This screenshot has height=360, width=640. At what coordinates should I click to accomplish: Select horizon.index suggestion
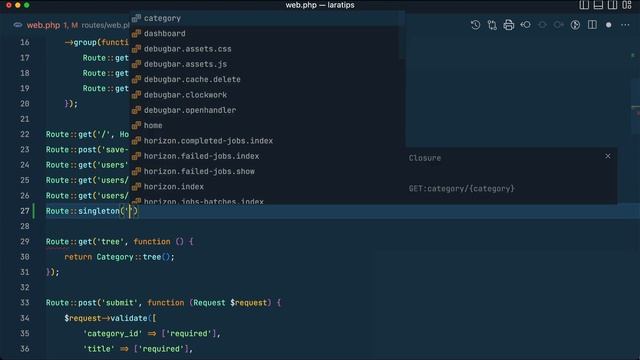pyautogui.click(x=267, y=187)
